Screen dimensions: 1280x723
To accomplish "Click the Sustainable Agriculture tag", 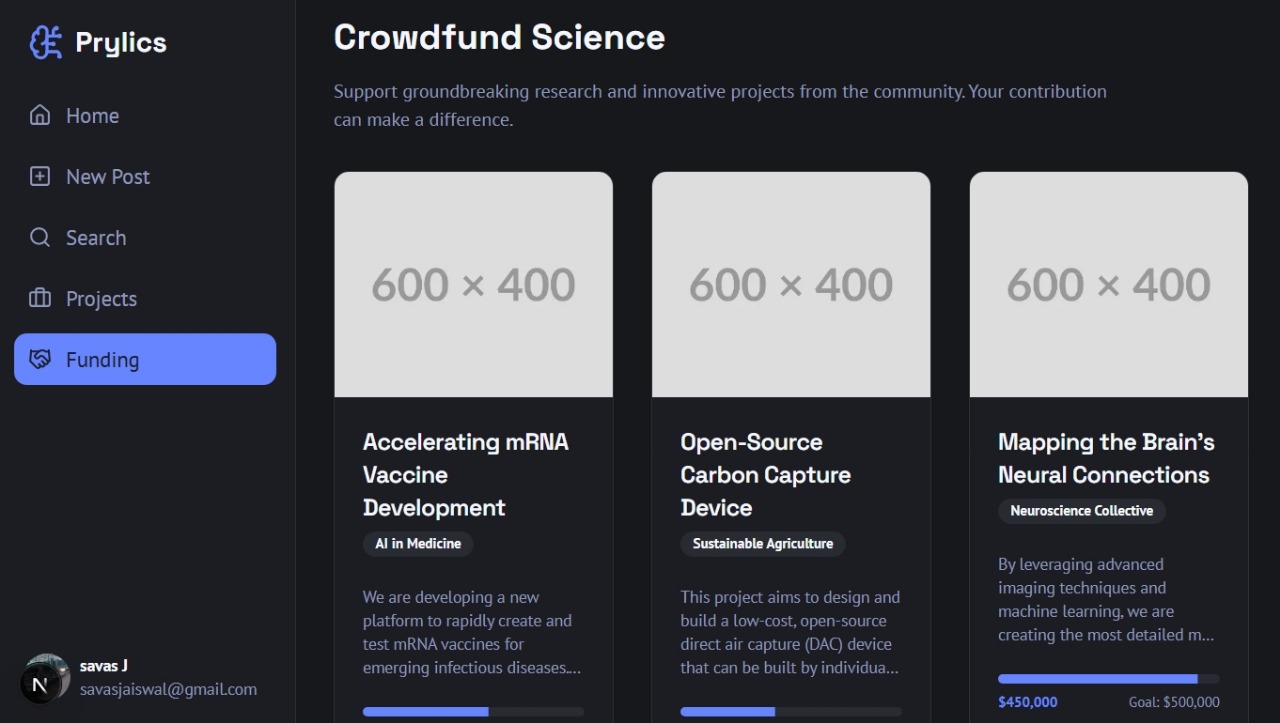I will click(763, 544).
